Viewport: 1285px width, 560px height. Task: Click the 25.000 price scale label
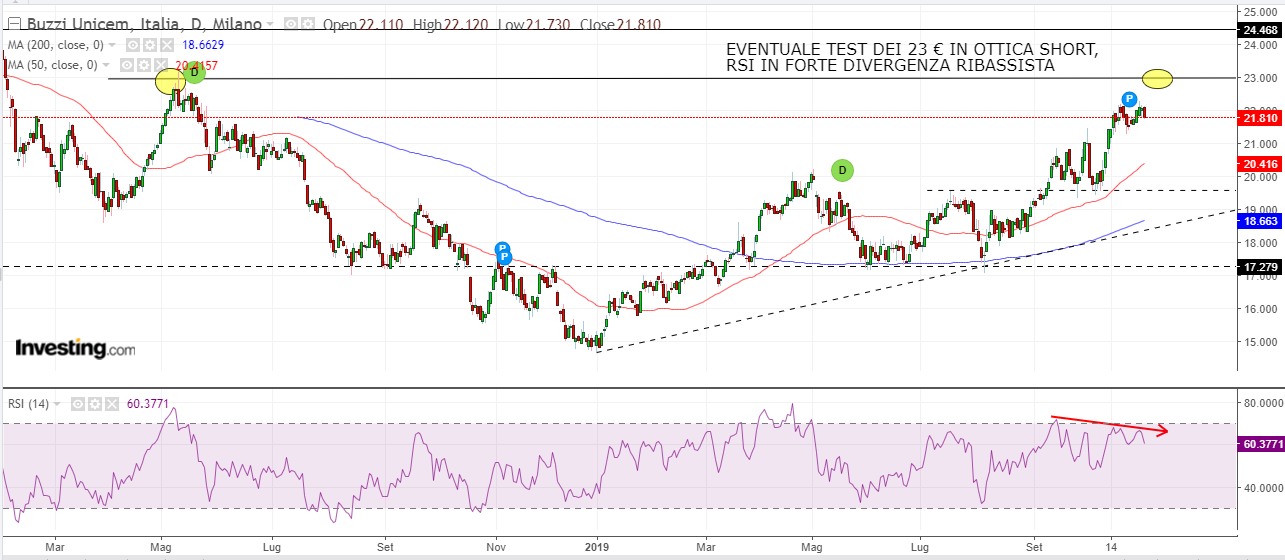1262,11
